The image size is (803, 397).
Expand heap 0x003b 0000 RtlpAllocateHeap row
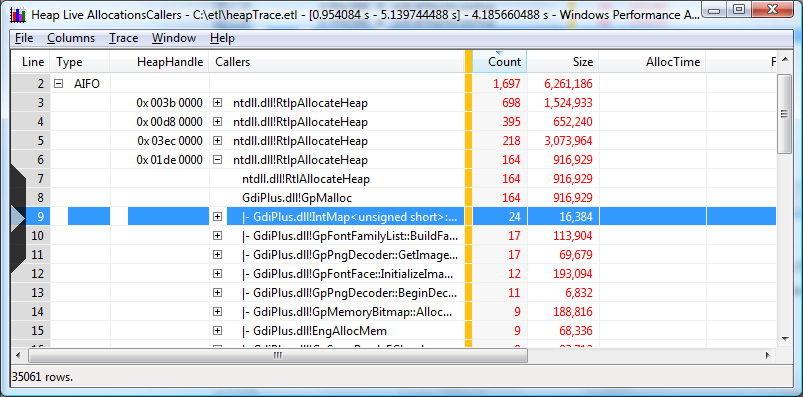coord(218,103)
